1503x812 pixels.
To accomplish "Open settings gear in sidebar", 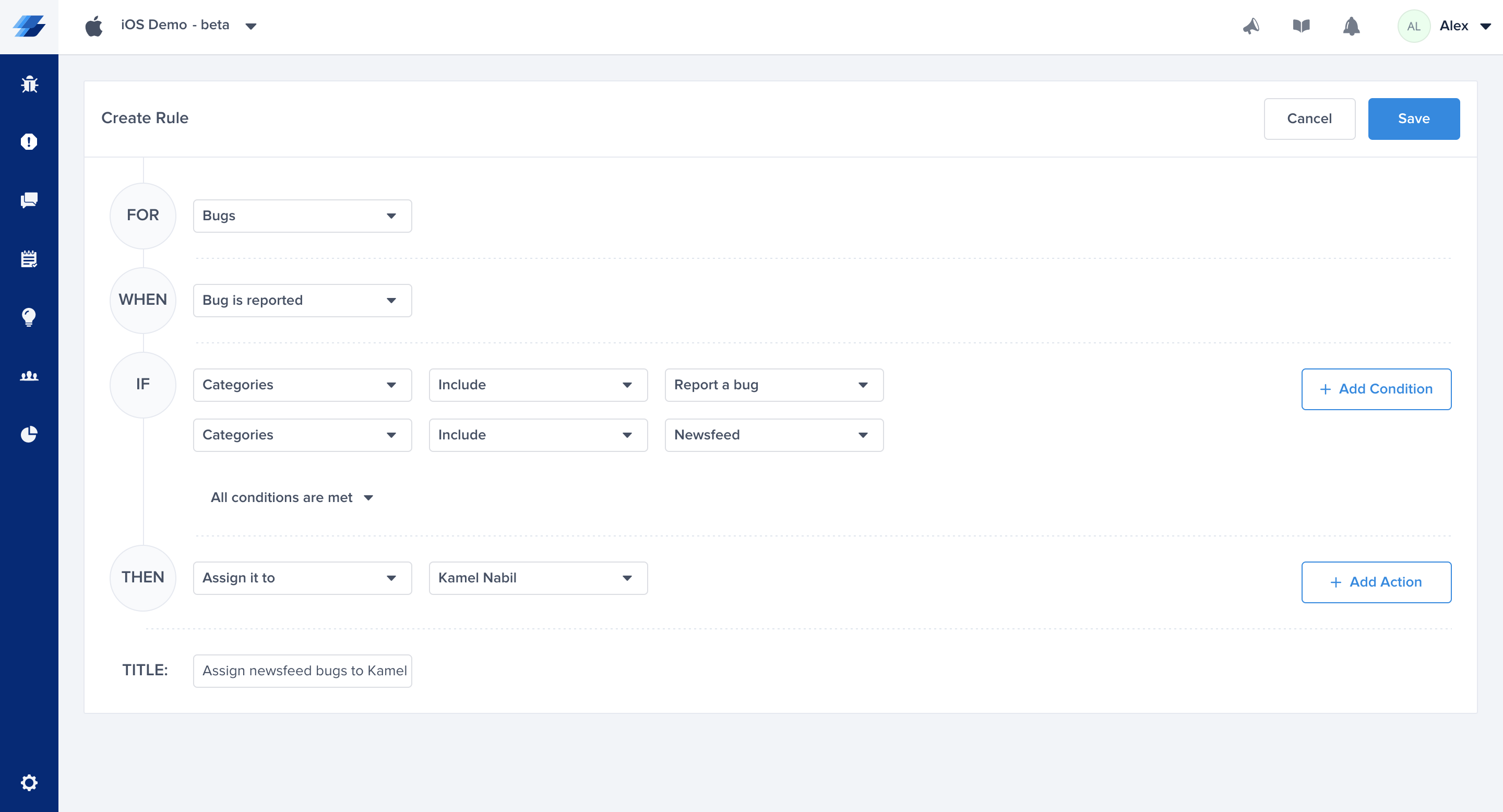I will [29, 782].
